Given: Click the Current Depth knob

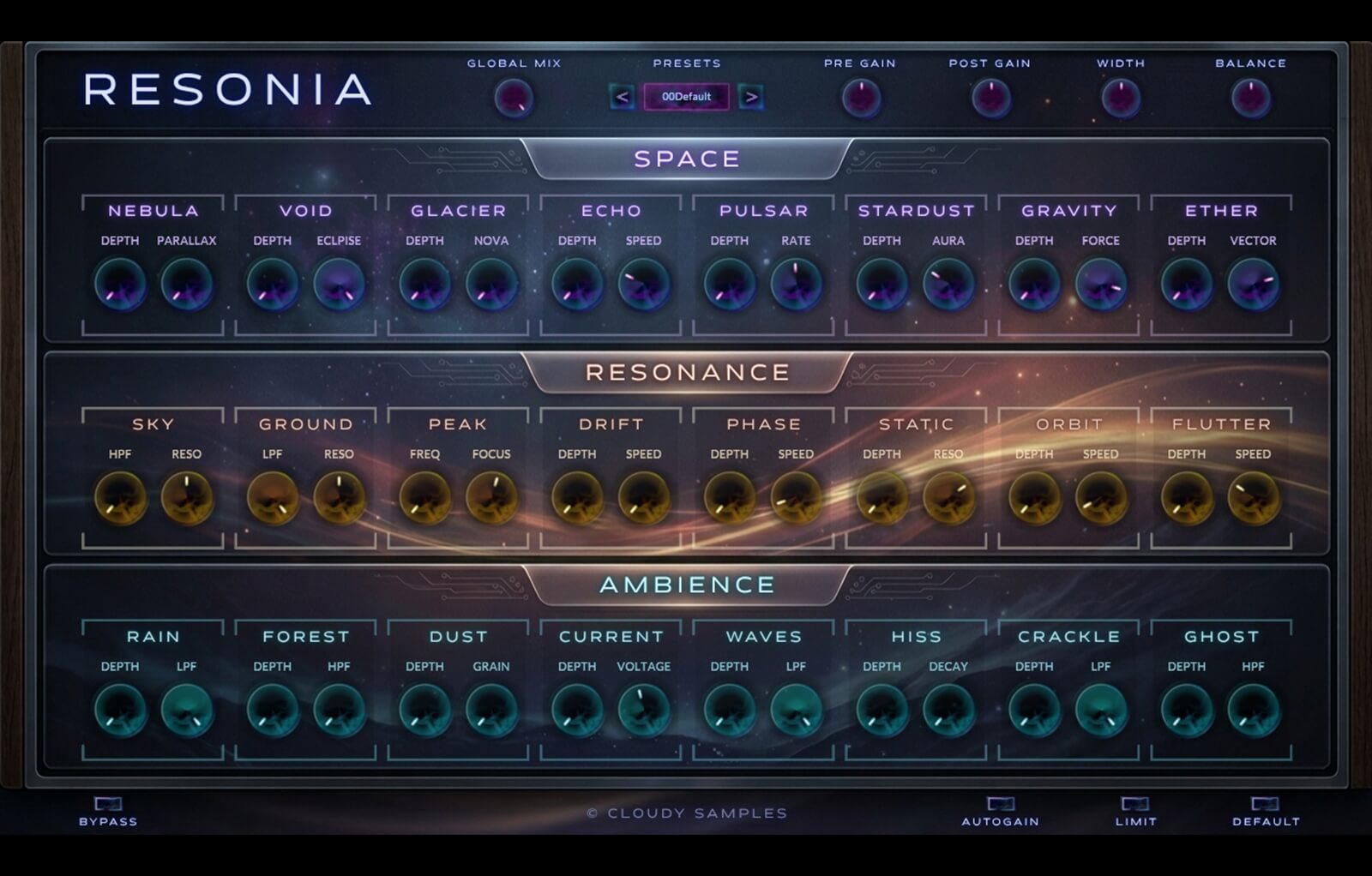Looking at the screenshot, I should point(577,711).
